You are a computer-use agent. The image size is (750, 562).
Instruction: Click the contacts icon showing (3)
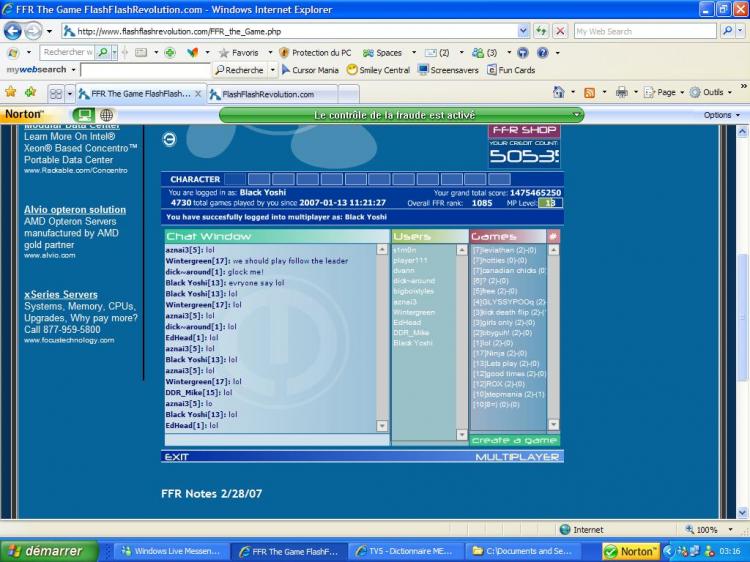(x=477, y=53)
